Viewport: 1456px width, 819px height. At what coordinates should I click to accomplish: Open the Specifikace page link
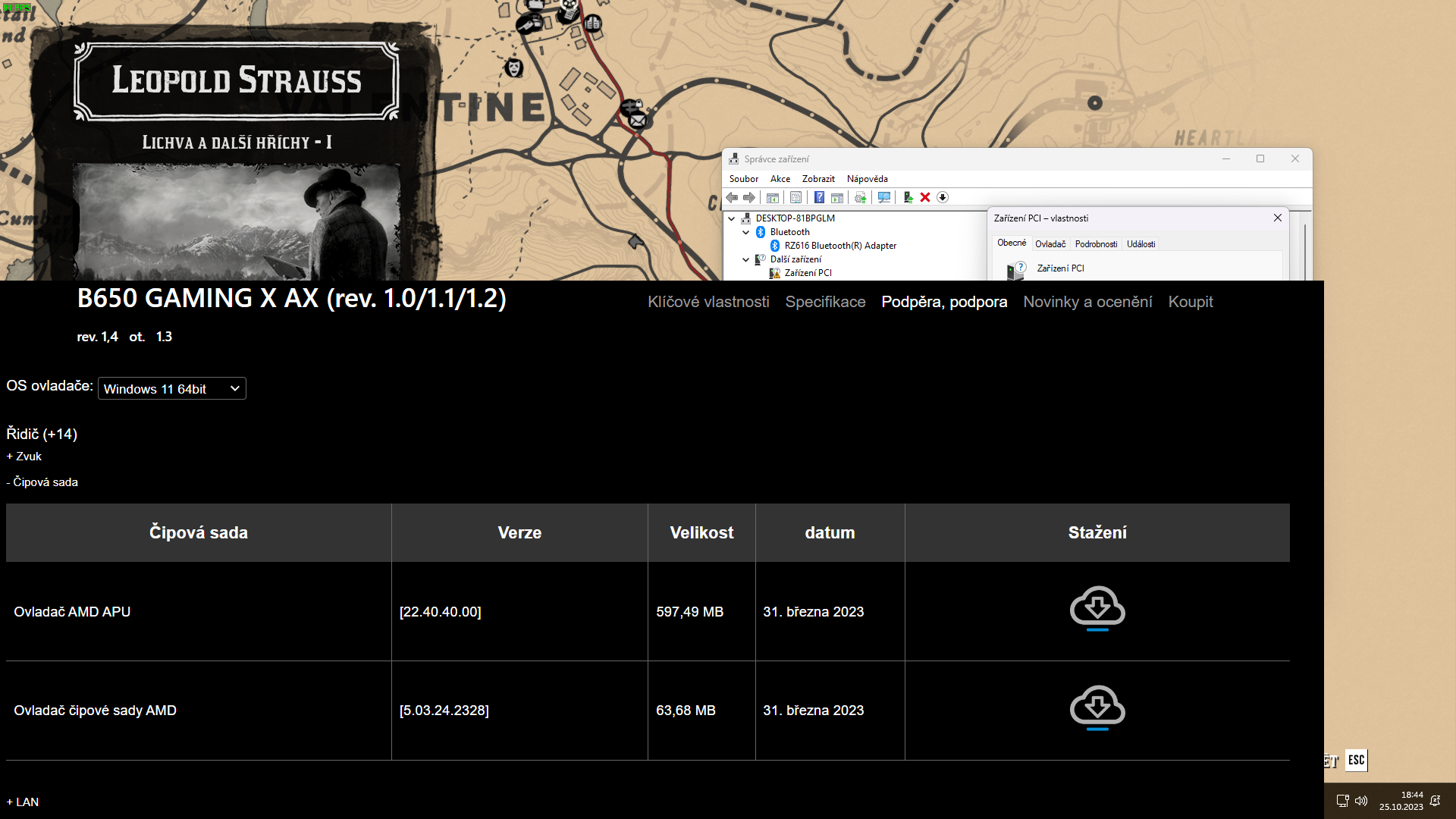tap(825, 302)
